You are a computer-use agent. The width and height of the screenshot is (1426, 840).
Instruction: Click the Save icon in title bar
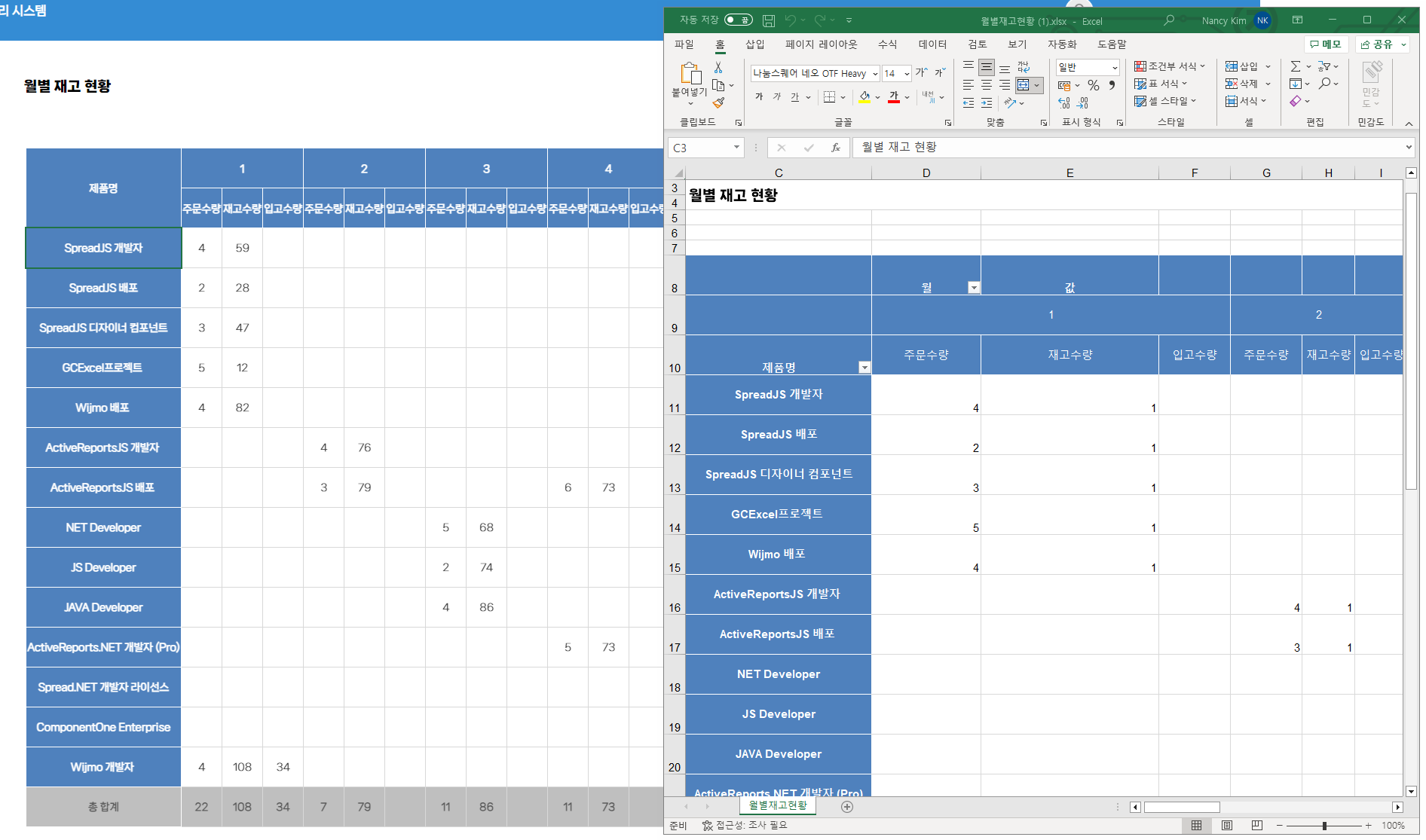pyautogui.click(x=768, y=20)
